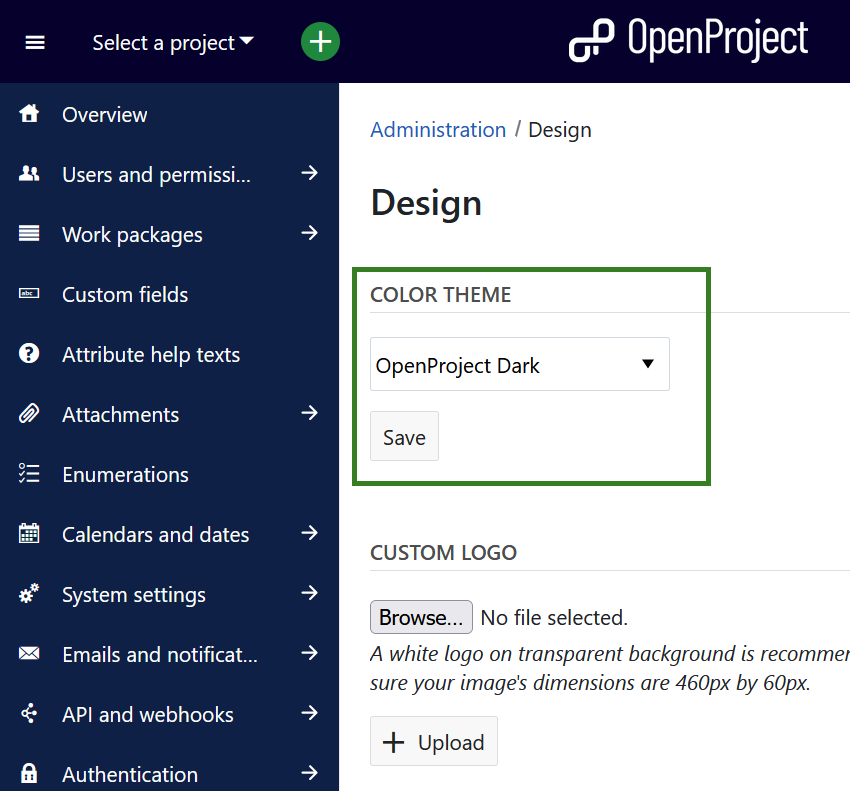Open the Select a project dropdown
The image size is (850, 791).
pos(172,43)
